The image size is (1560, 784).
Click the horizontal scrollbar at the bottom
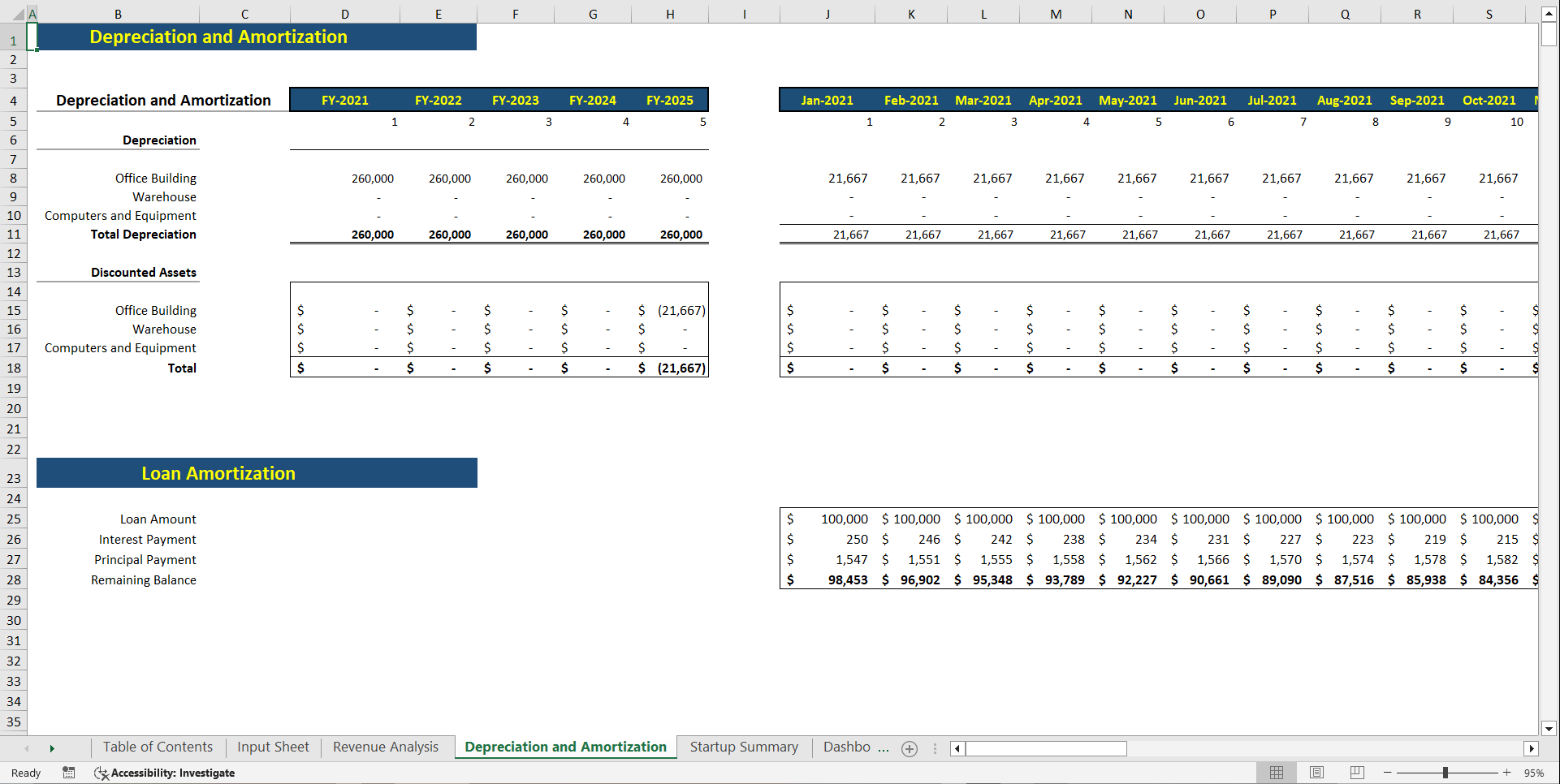(1046, 748)
